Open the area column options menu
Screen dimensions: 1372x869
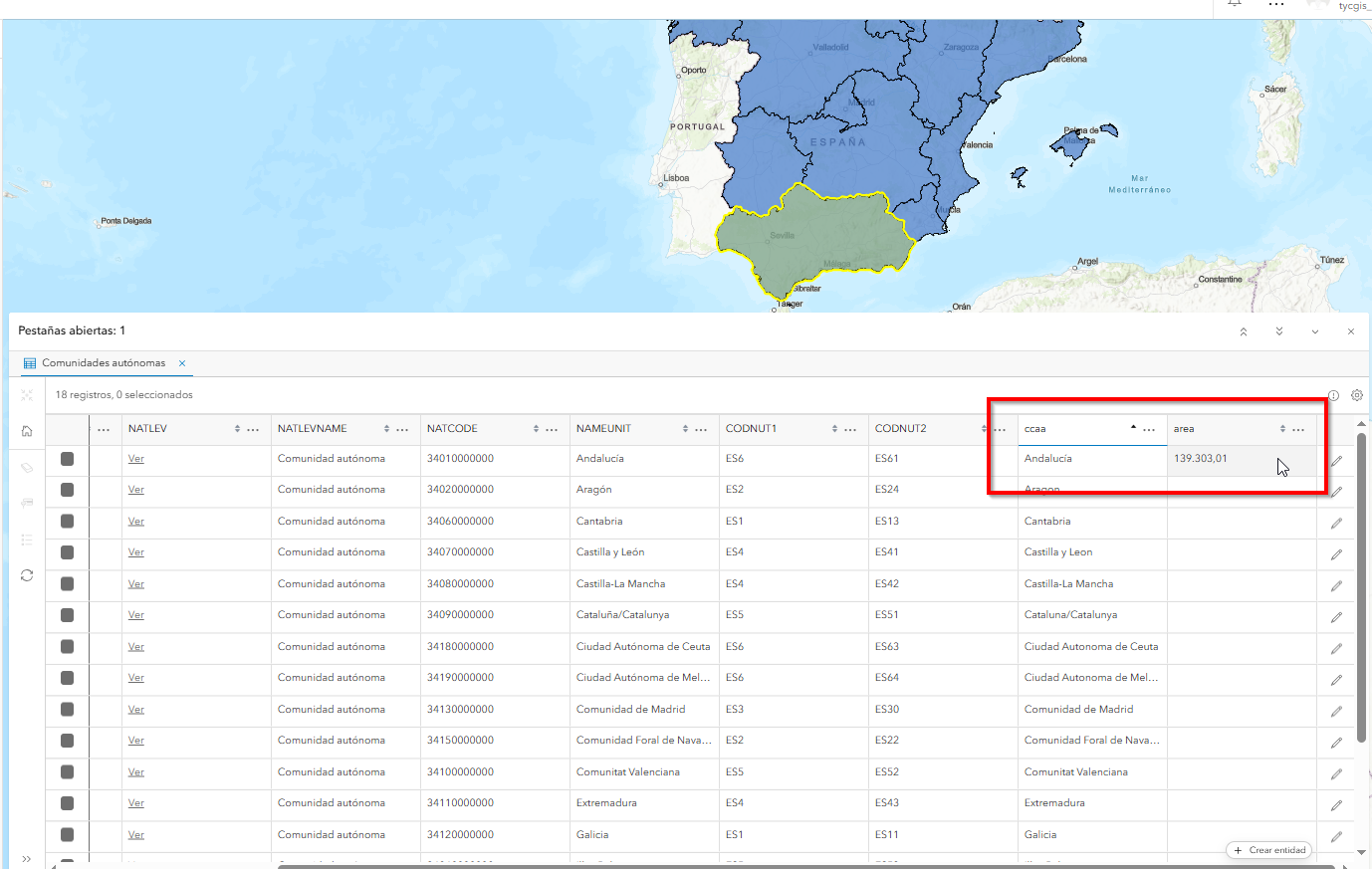(1298, 429)
